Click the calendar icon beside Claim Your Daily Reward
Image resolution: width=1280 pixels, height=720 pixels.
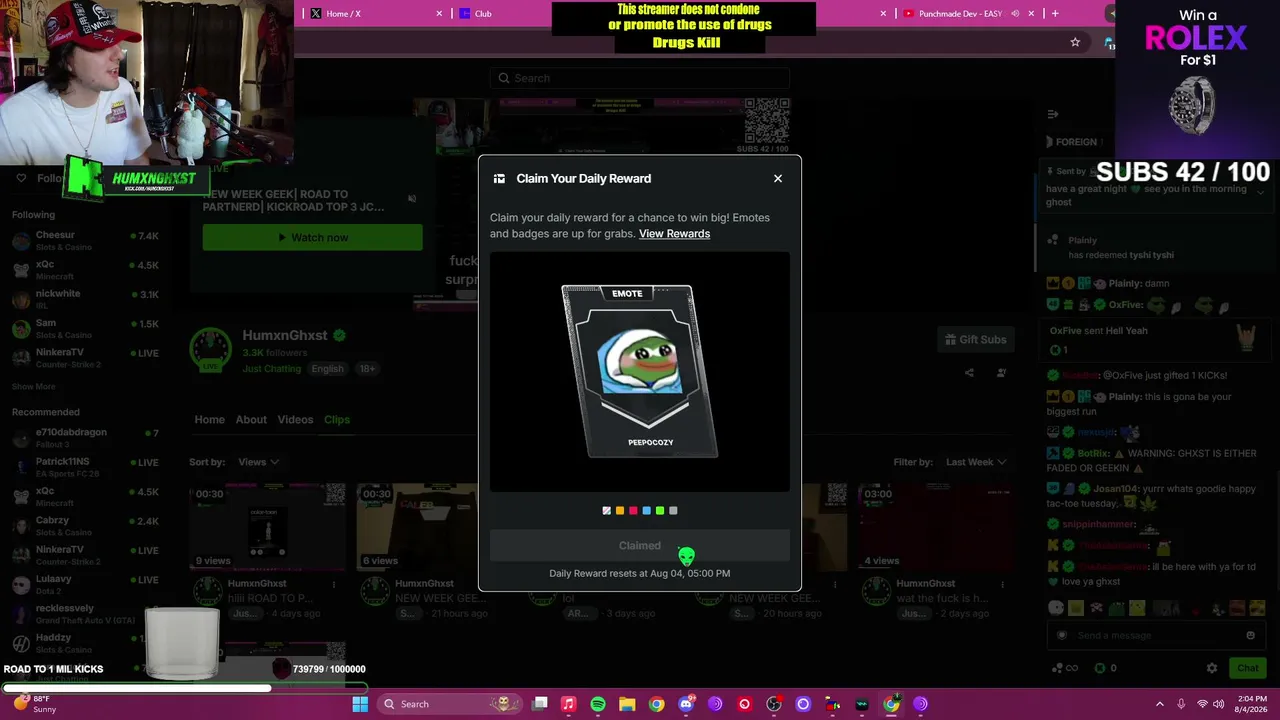point(499,178)
